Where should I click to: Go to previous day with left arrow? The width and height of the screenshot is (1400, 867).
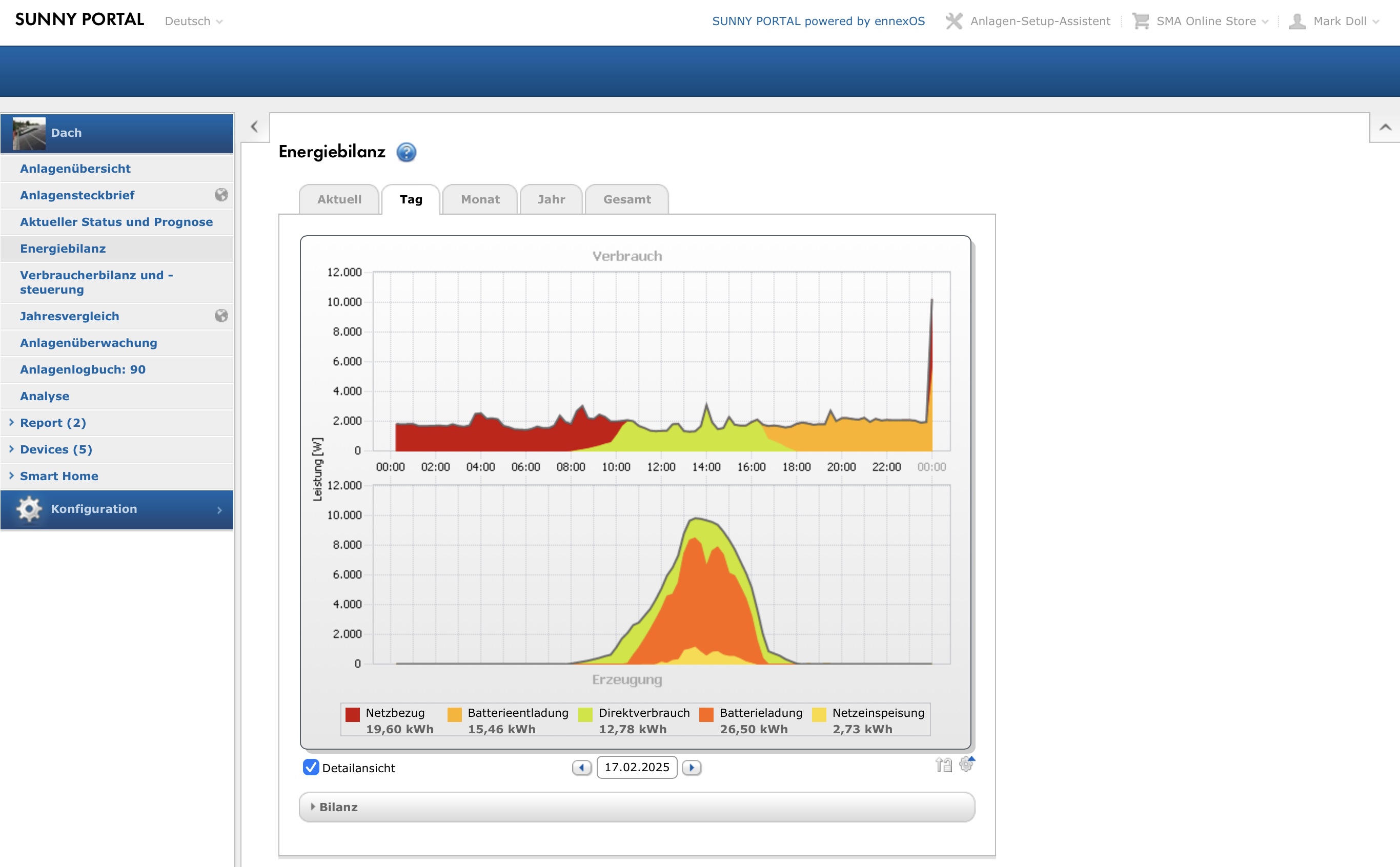point(581,768)
